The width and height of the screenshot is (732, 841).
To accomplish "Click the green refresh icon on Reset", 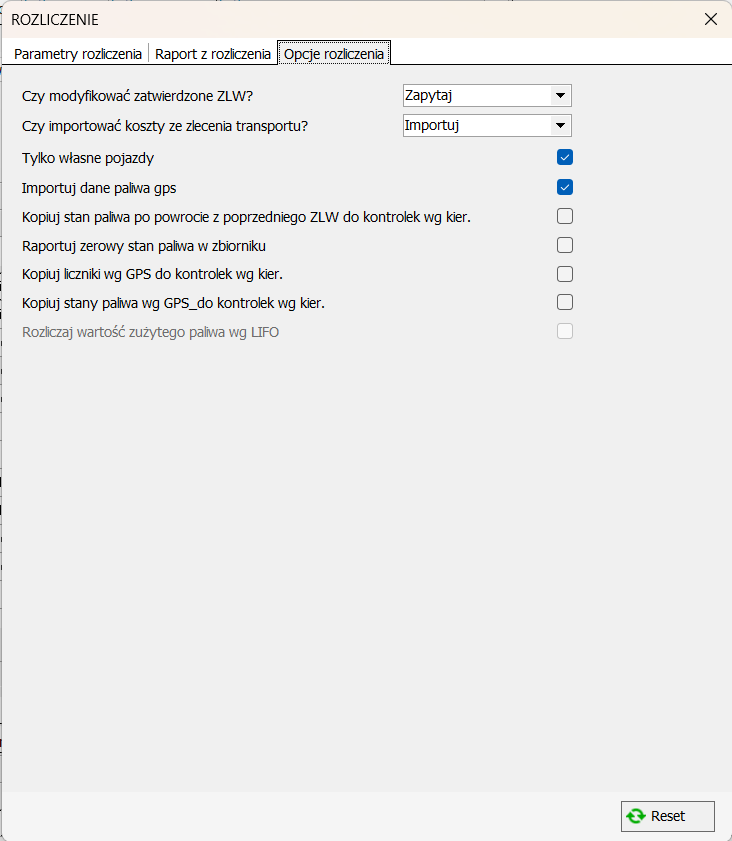I will pos(636,816).
